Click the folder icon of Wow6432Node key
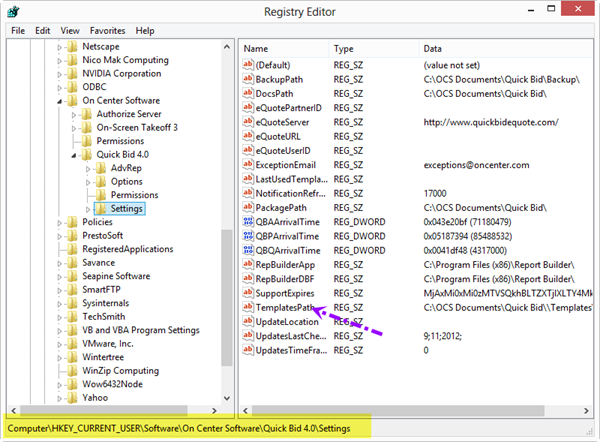The height and width of the screenshot is (442, 600). (72, 384)
